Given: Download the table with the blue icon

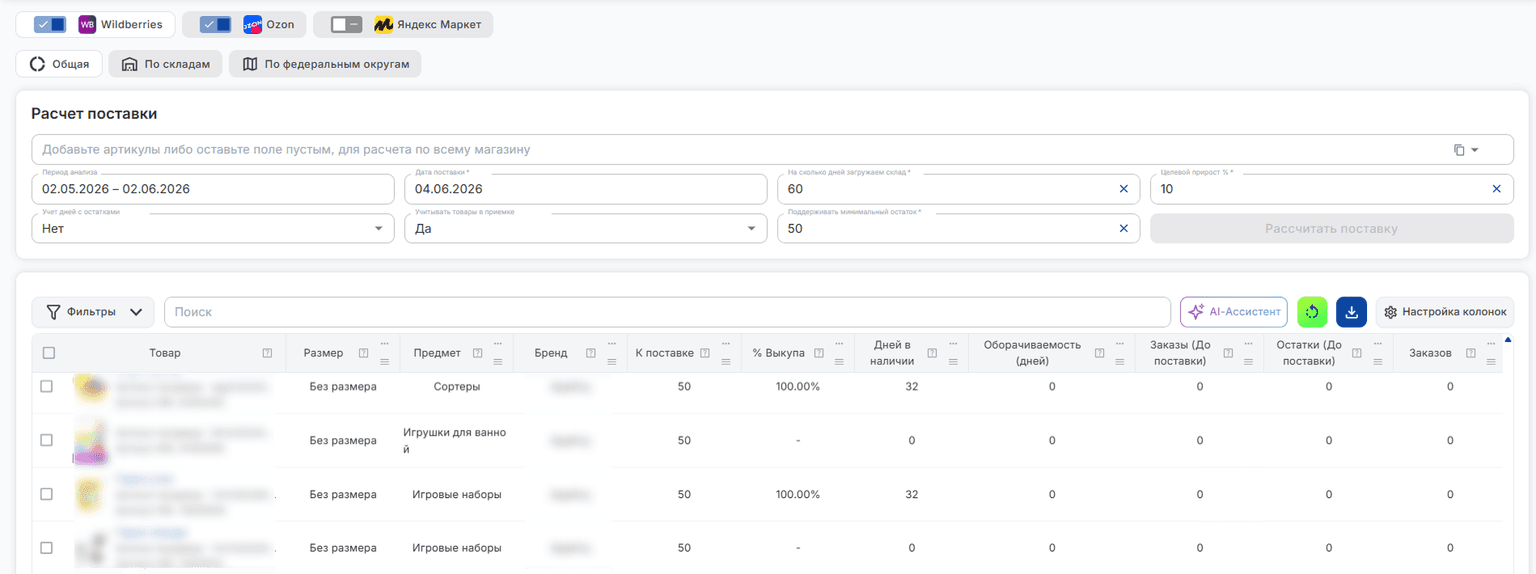Looking at the screenshot, I should (1351, 312).
